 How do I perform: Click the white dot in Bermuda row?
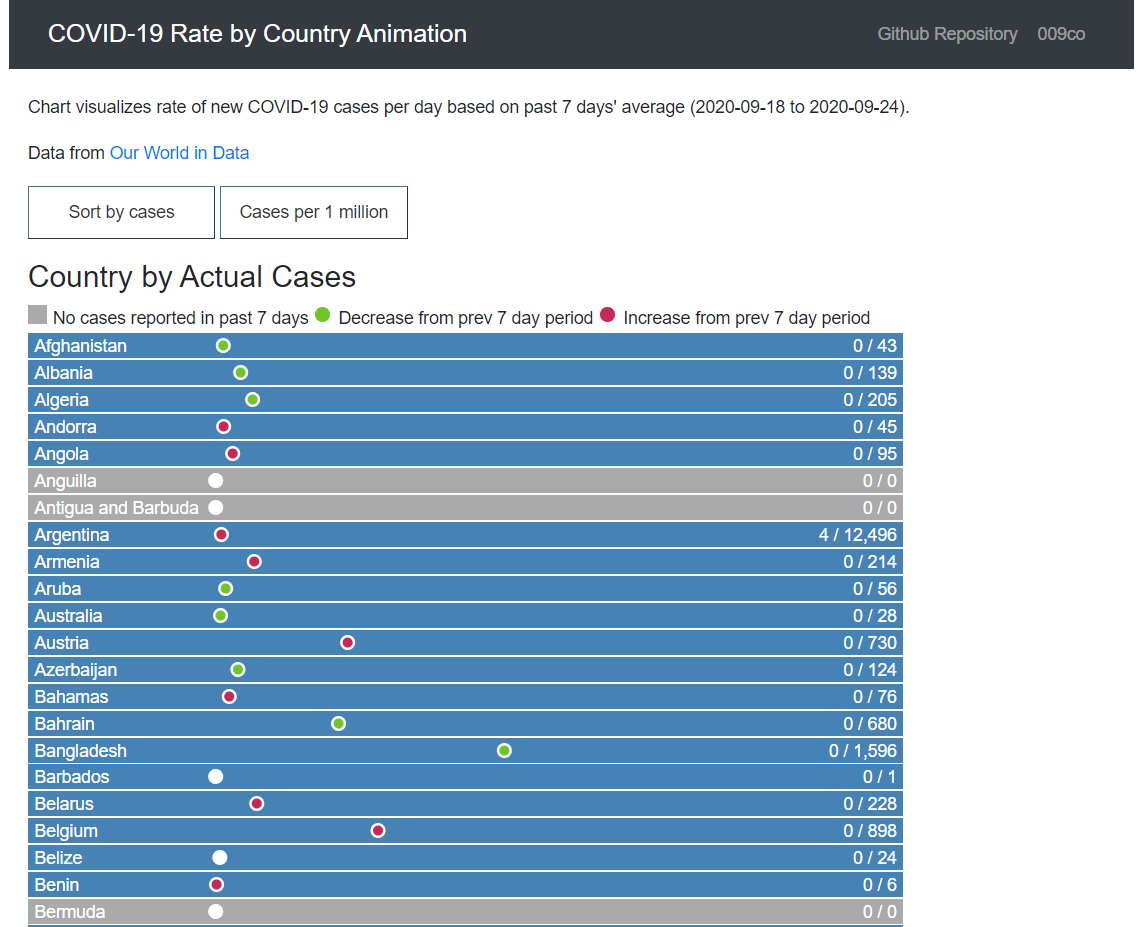(215, 911)
